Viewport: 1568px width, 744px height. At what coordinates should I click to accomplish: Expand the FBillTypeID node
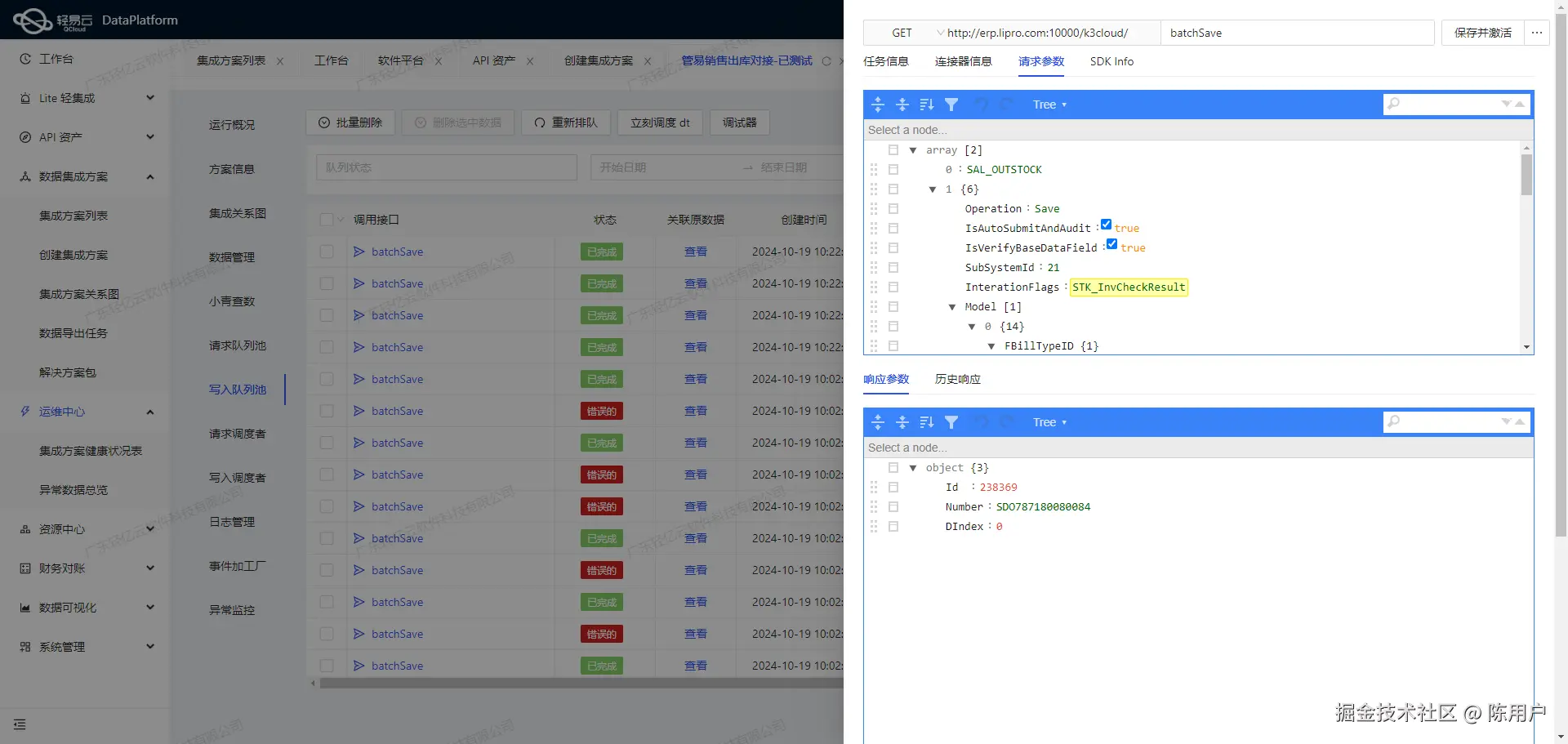coord(991,345)
